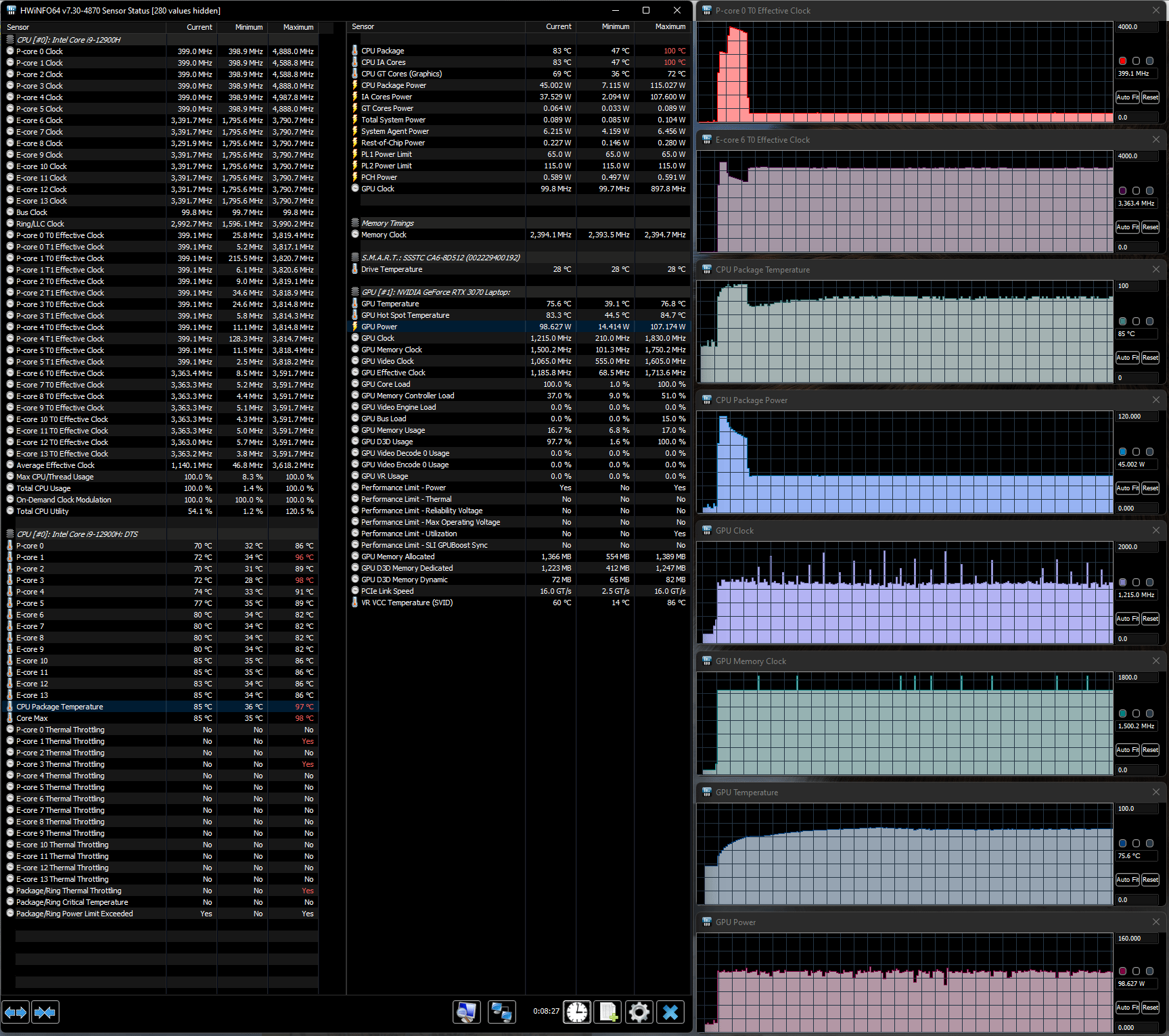Click the expand layout arrows icon

pyautogui.click(x=16, y=1012)
